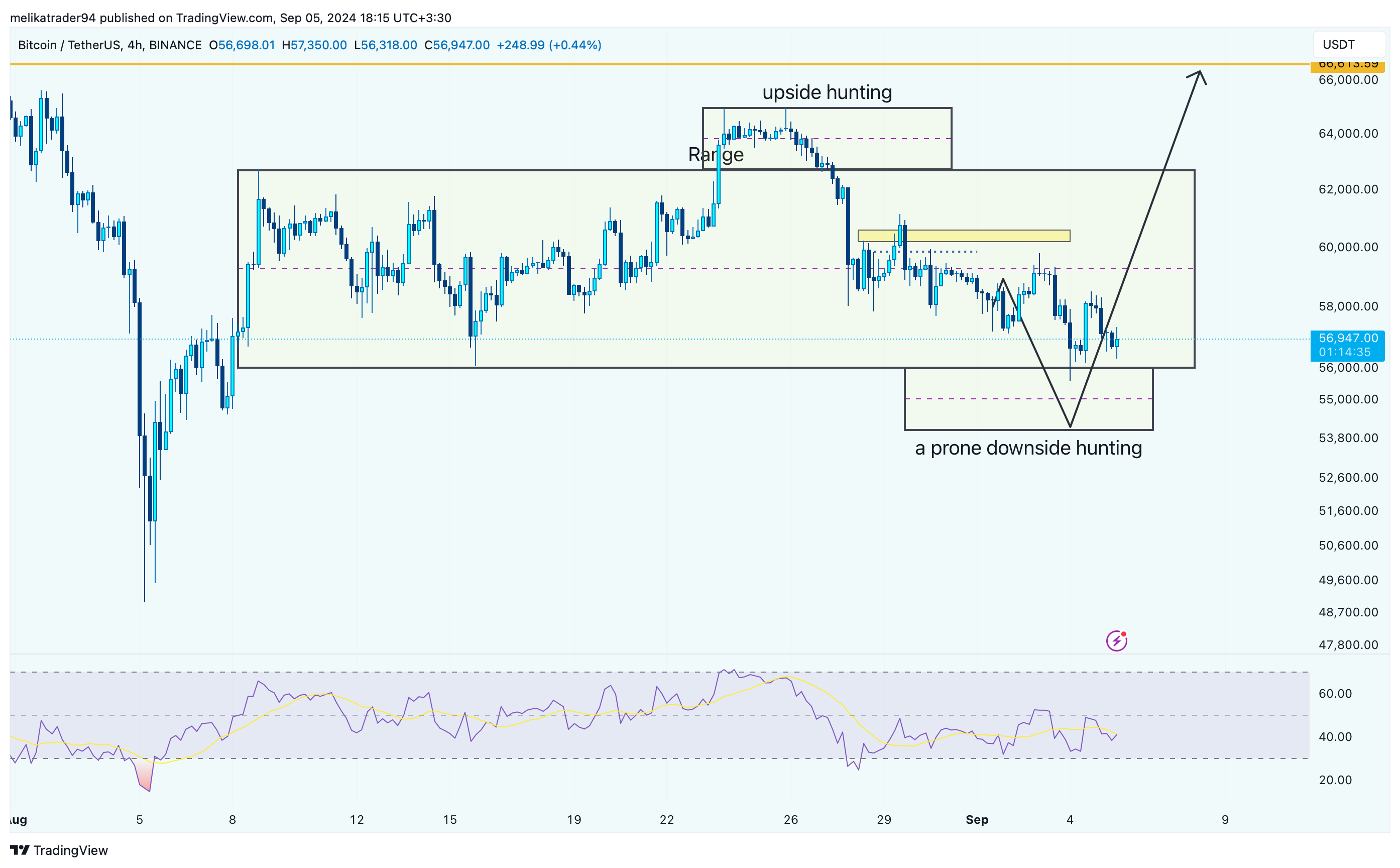Click the low price value 56,318.00
1400x868 pixels.
[x=389, y=45]
